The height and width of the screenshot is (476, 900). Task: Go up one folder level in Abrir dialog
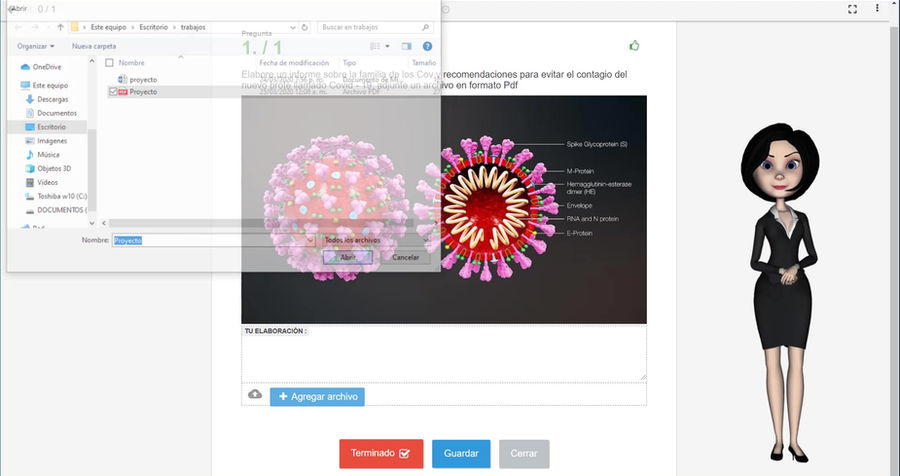[x=60, y=27]
